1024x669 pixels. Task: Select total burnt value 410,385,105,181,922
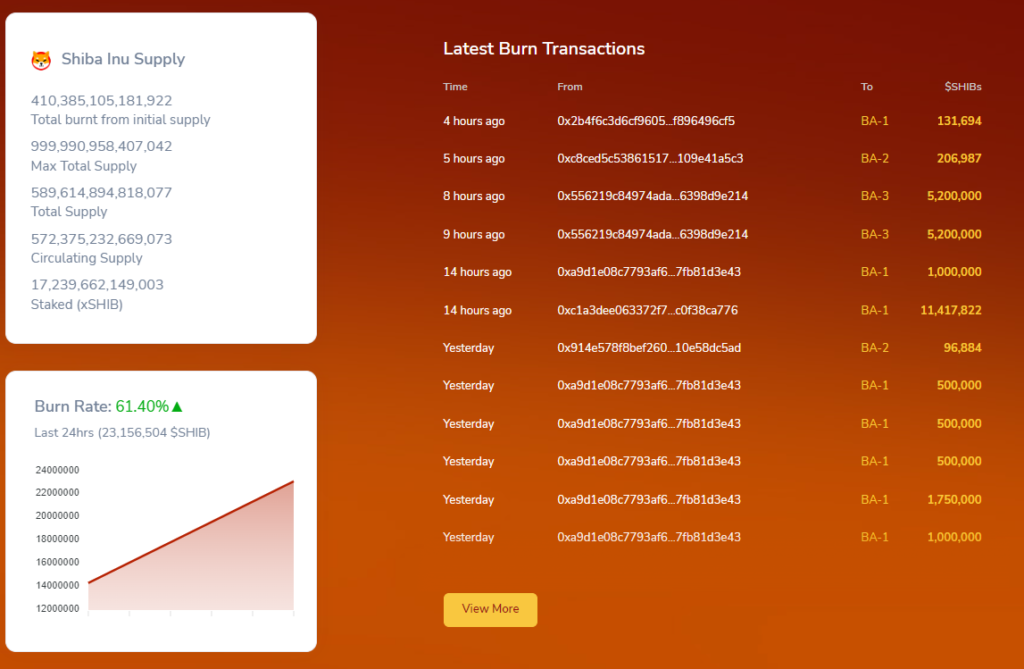coord(101,101)
